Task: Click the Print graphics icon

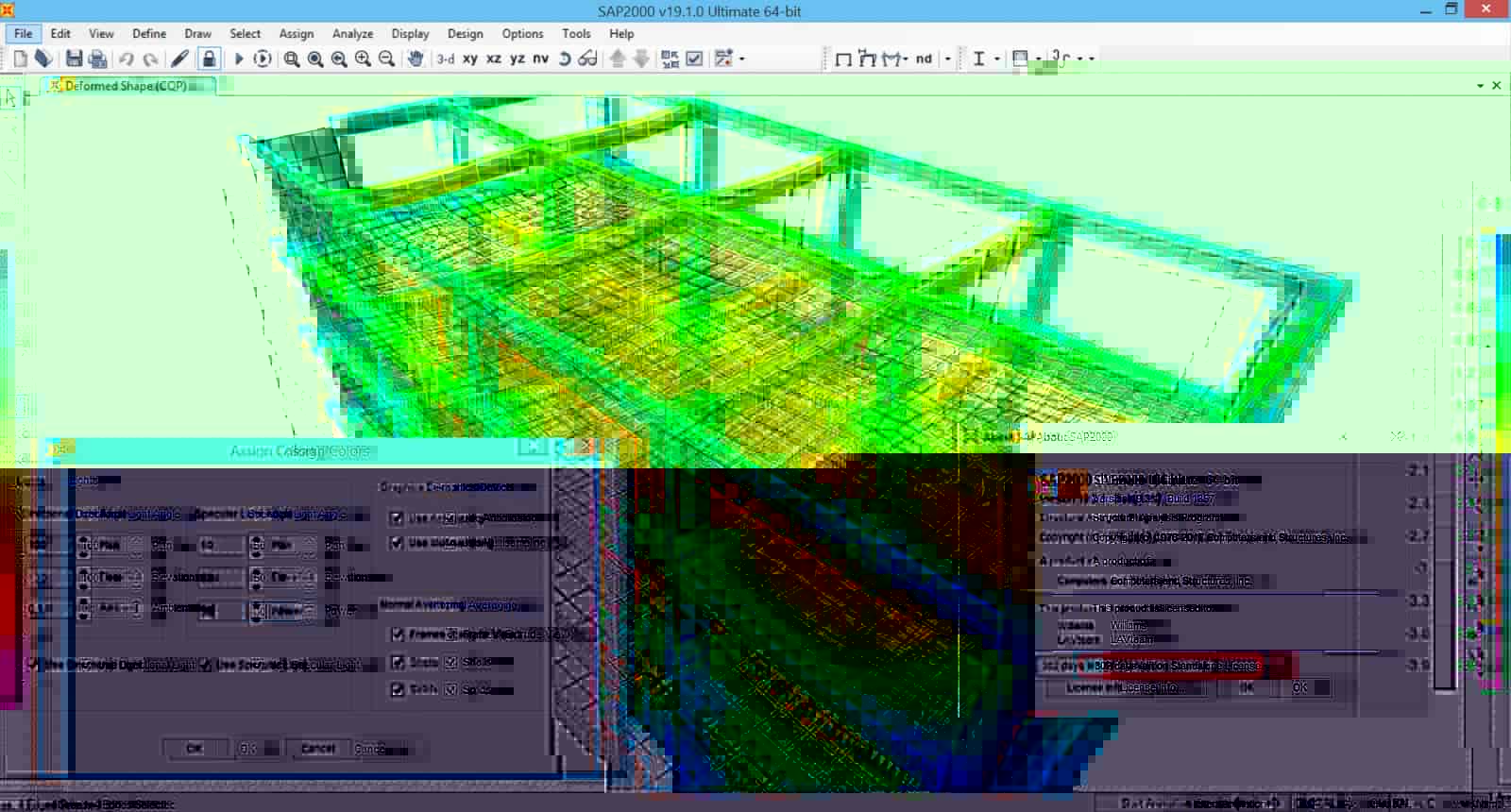Action: point(97,59)
